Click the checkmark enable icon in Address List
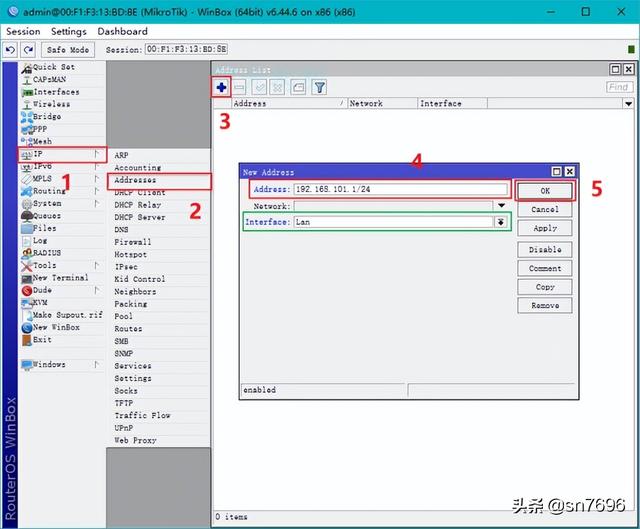Screen dimensions: 640x529 [x=259, y=87]
